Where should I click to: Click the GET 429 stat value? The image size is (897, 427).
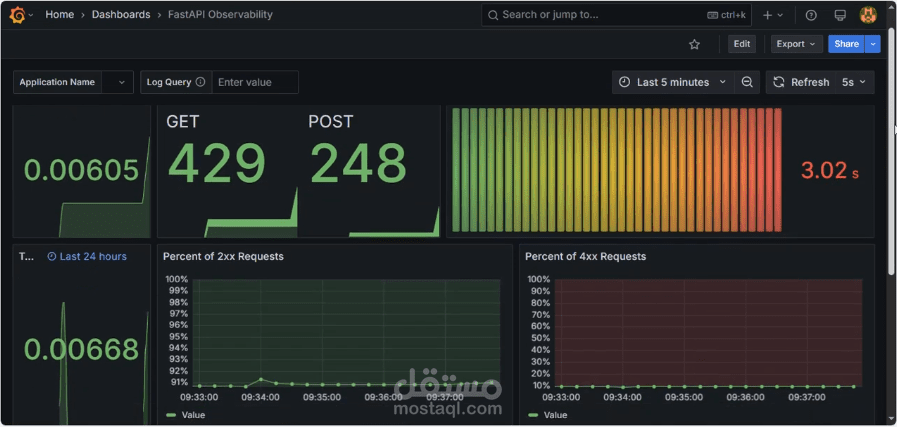coord(217,163)
